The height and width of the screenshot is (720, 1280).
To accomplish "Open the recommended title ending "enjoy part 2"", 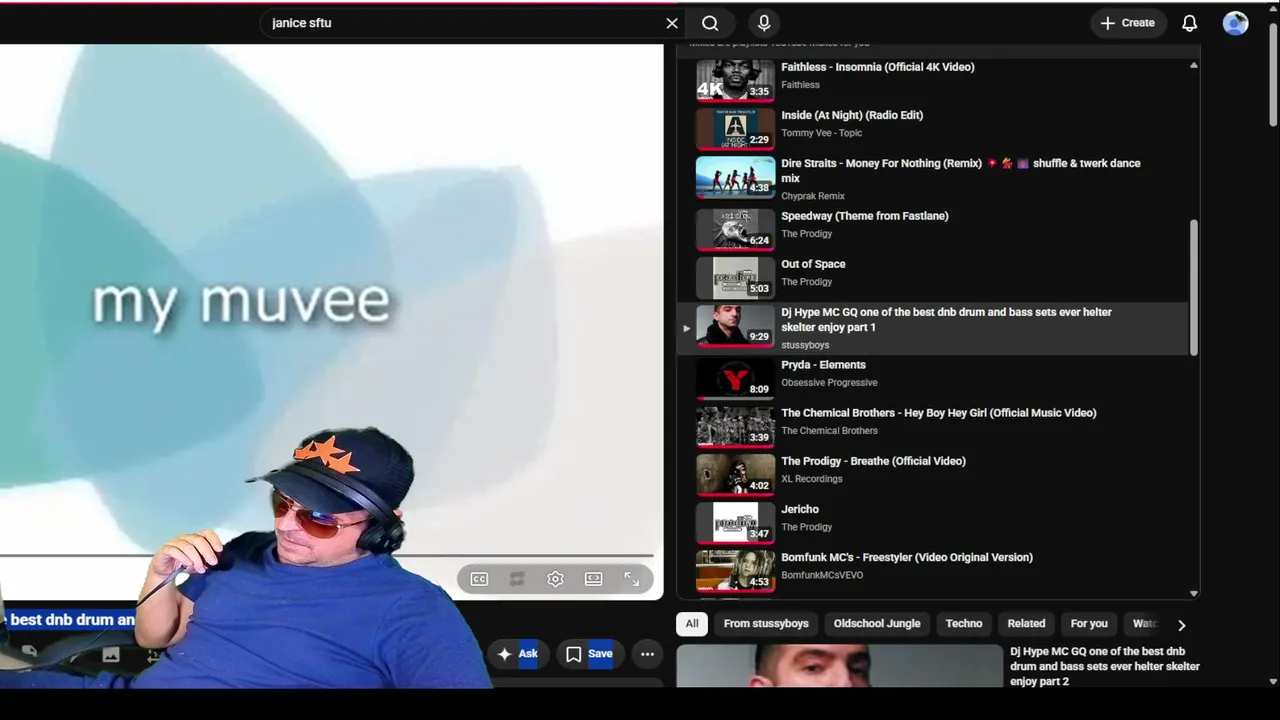I will pos(1105,666).
